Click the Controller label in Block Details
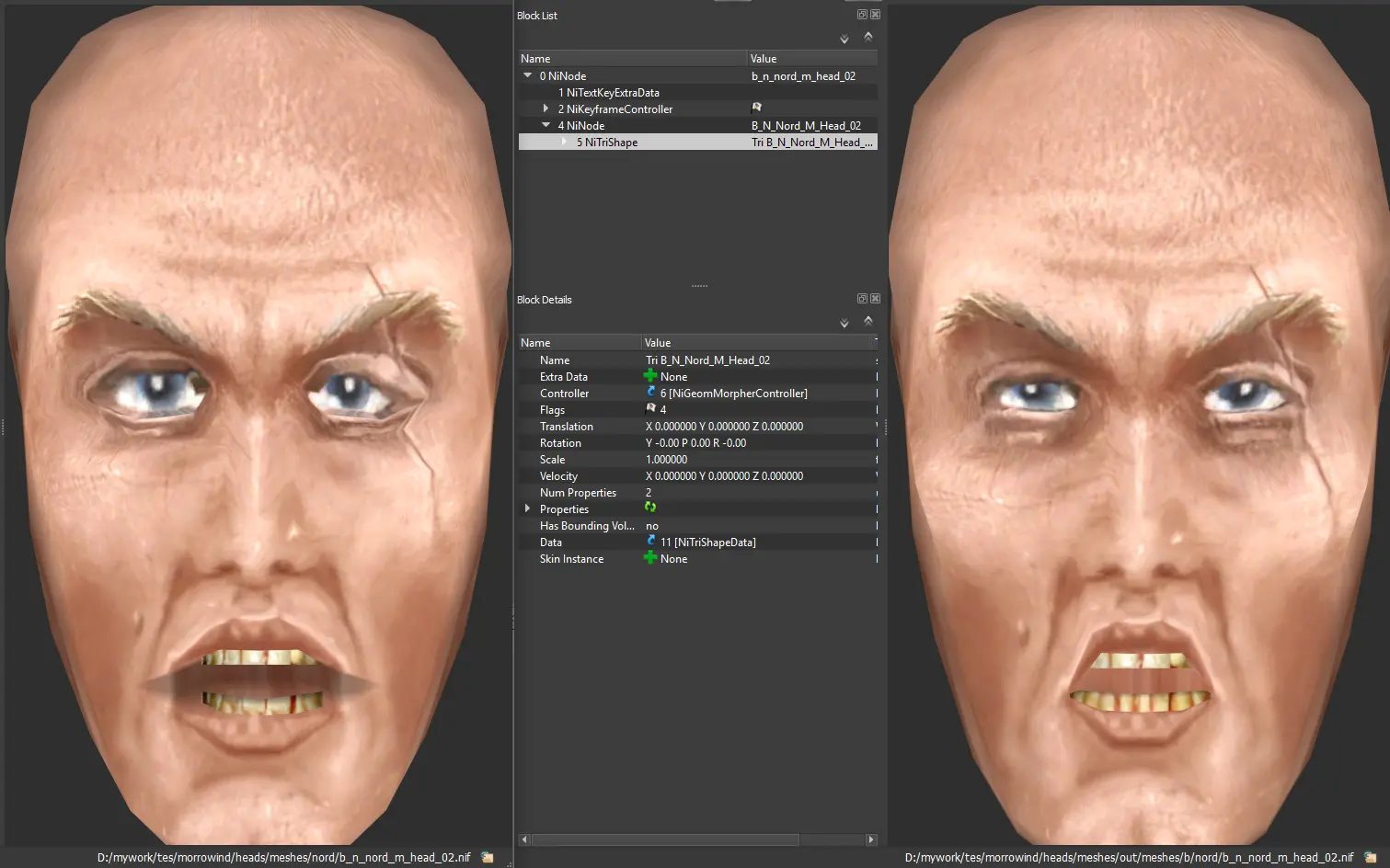 point(564,394)
